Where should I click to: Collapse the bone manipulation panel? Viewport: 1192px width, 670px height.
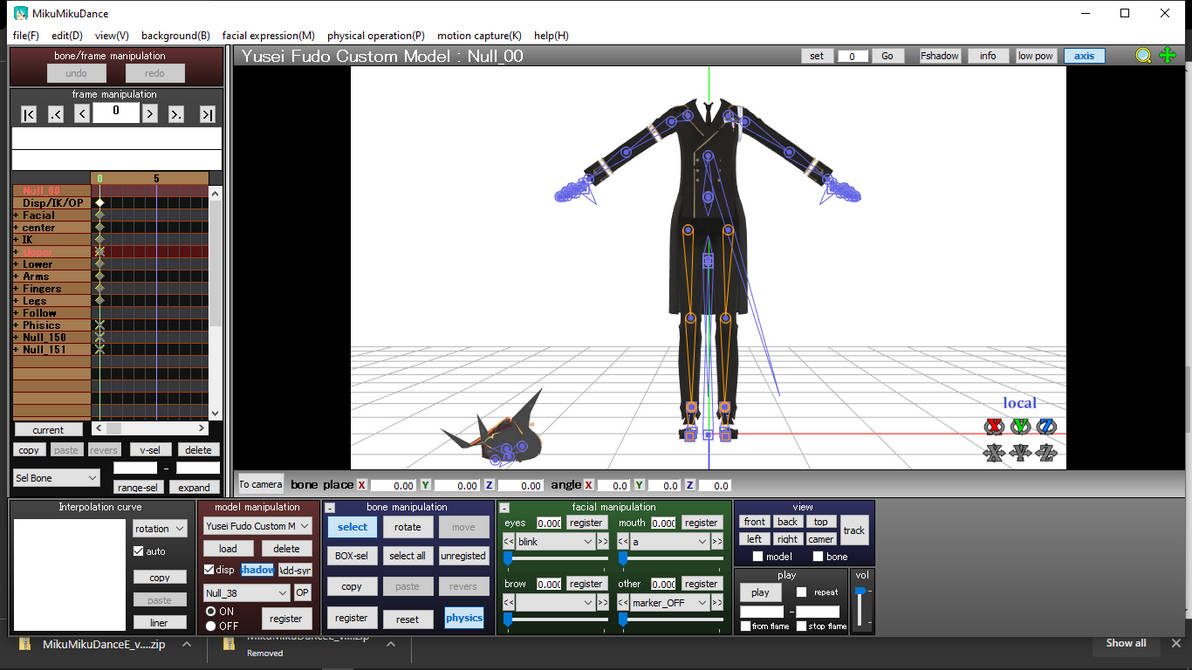tap(330, 507)
